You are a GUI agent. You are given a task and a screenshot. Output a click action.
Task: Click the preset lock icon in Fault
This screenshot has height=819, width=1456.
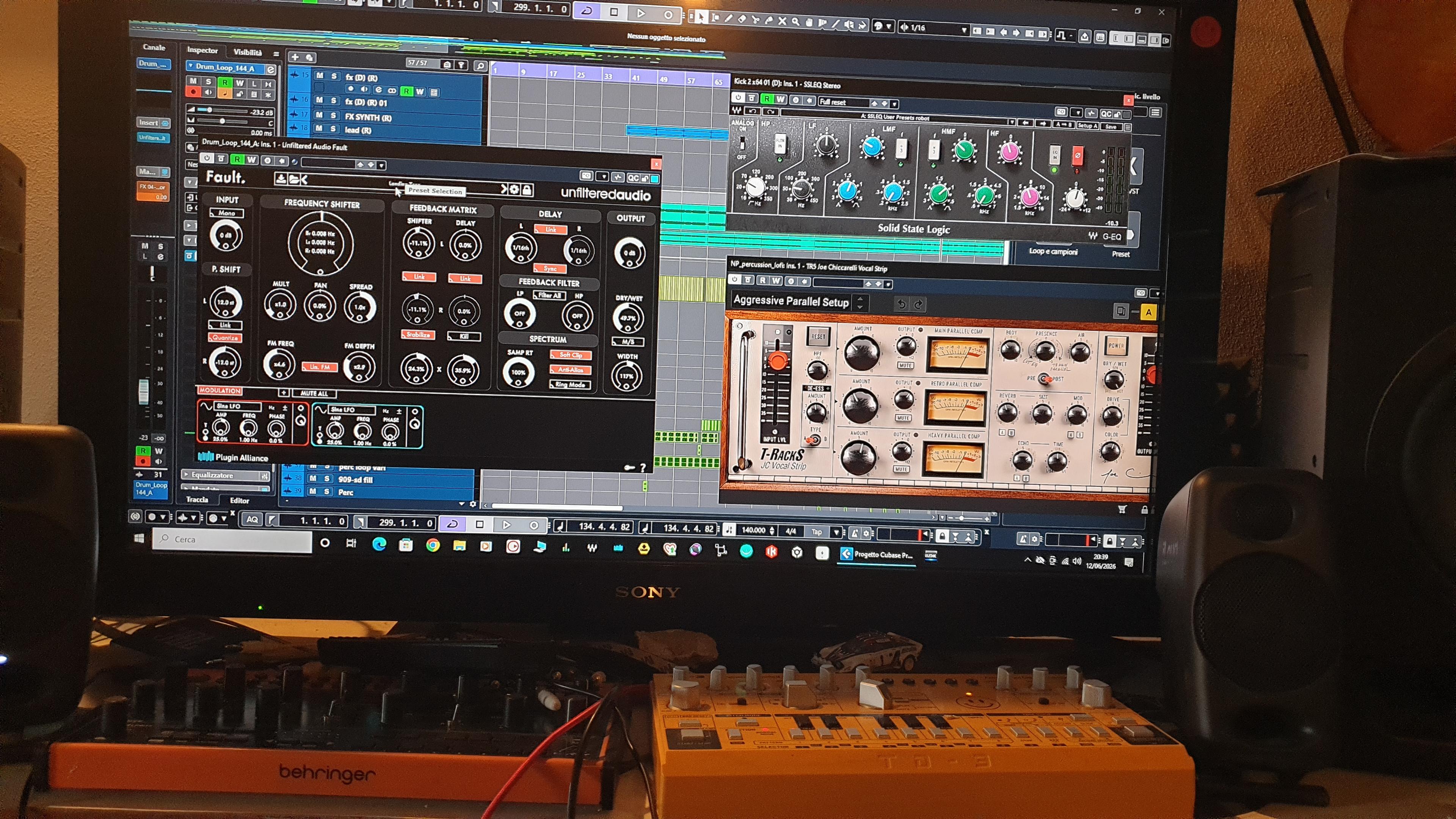pyautogui.click(x=527, y=190)
